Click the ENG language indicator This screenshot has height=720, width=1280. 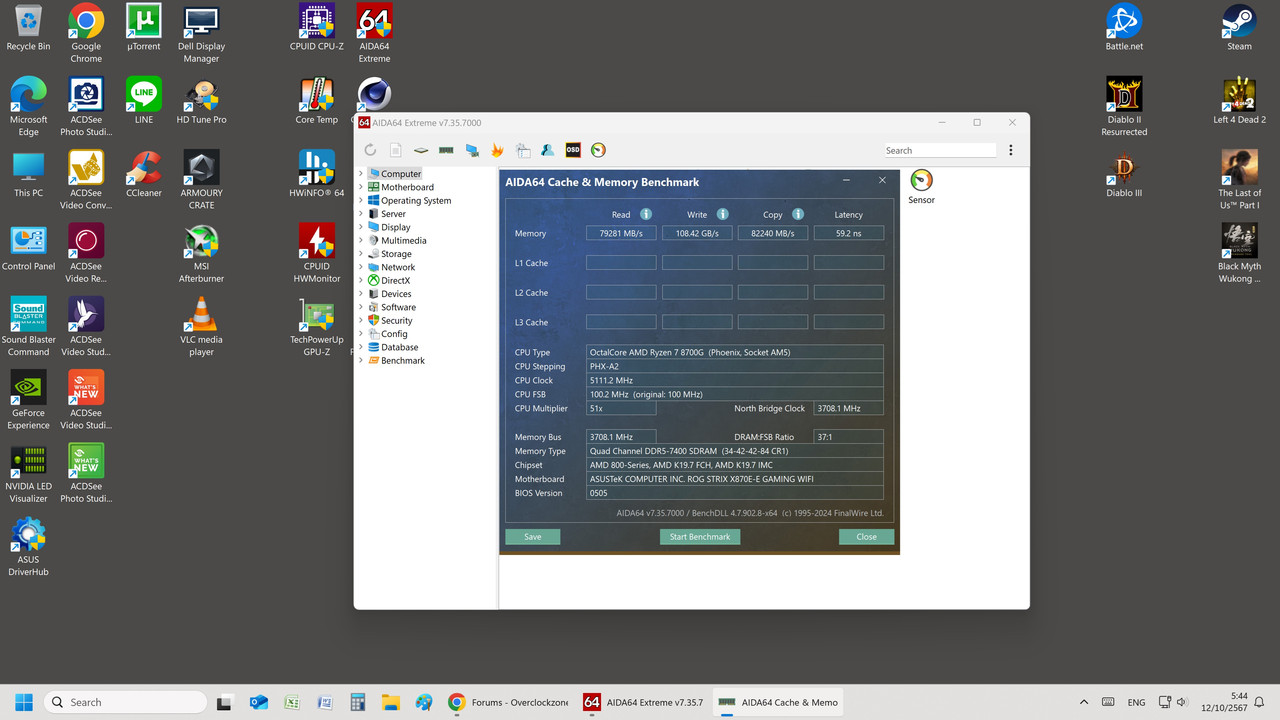point(1136,702)
